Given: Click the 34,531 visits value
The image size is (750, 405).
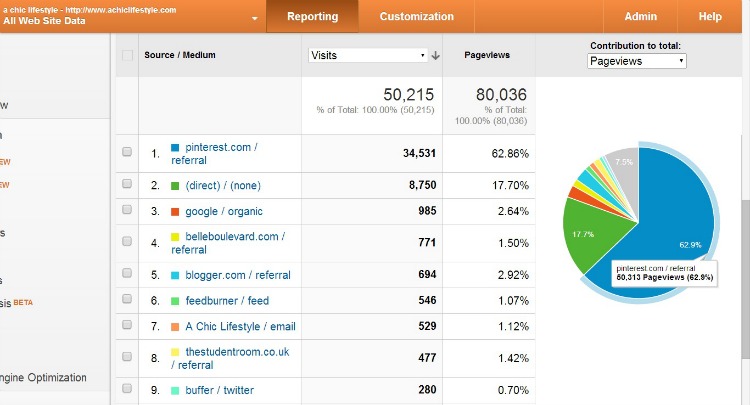Looking at the screenshot, I should click(x=419, y=153).
